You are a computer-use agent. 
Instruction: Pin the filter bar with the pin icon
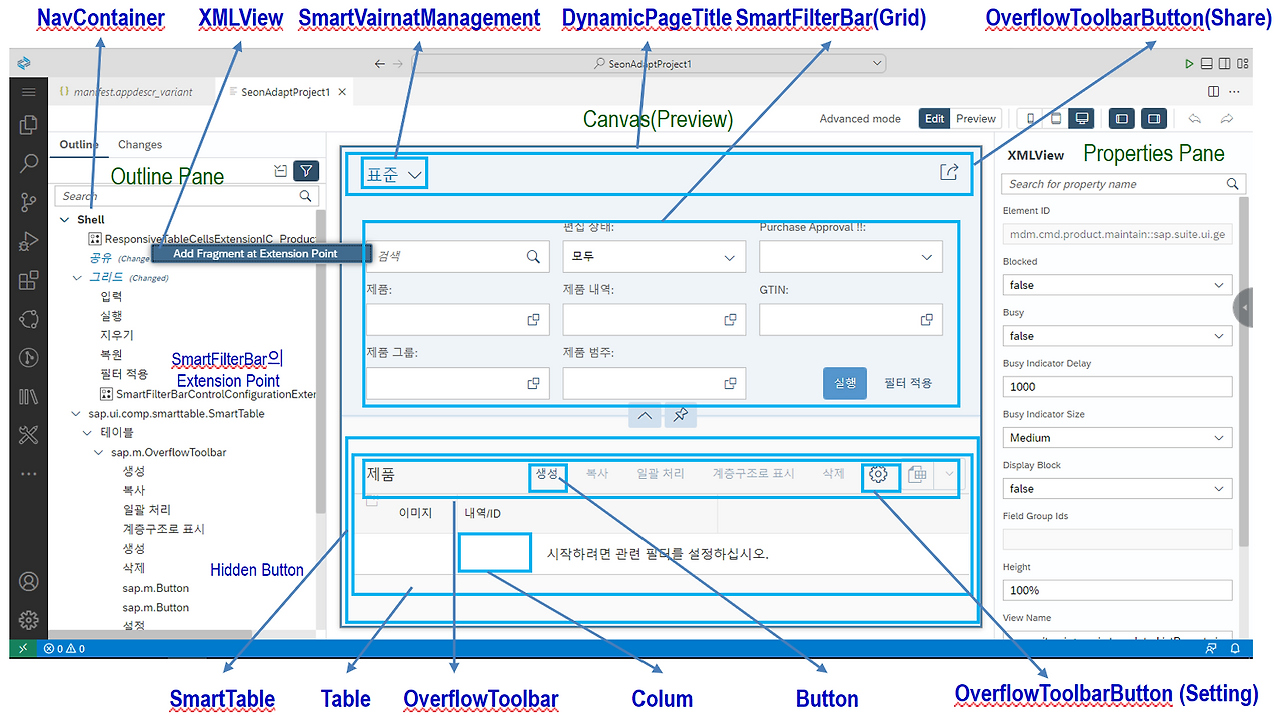681,415
